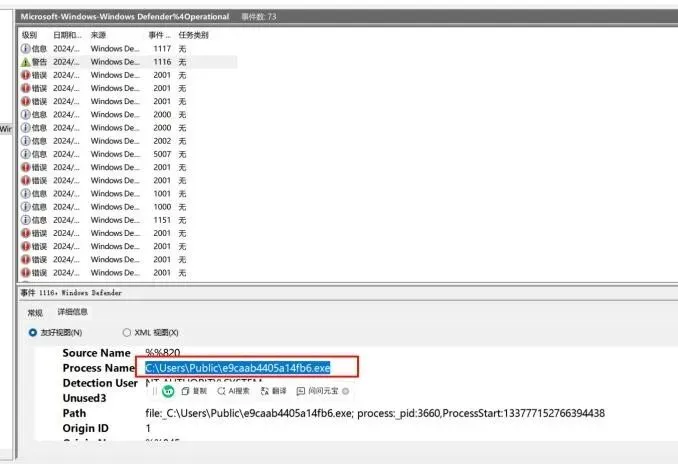This screenshot has height=464, width=678.
Task: Select the event ID 1001 cell
Action: click(x=162, y=194)
